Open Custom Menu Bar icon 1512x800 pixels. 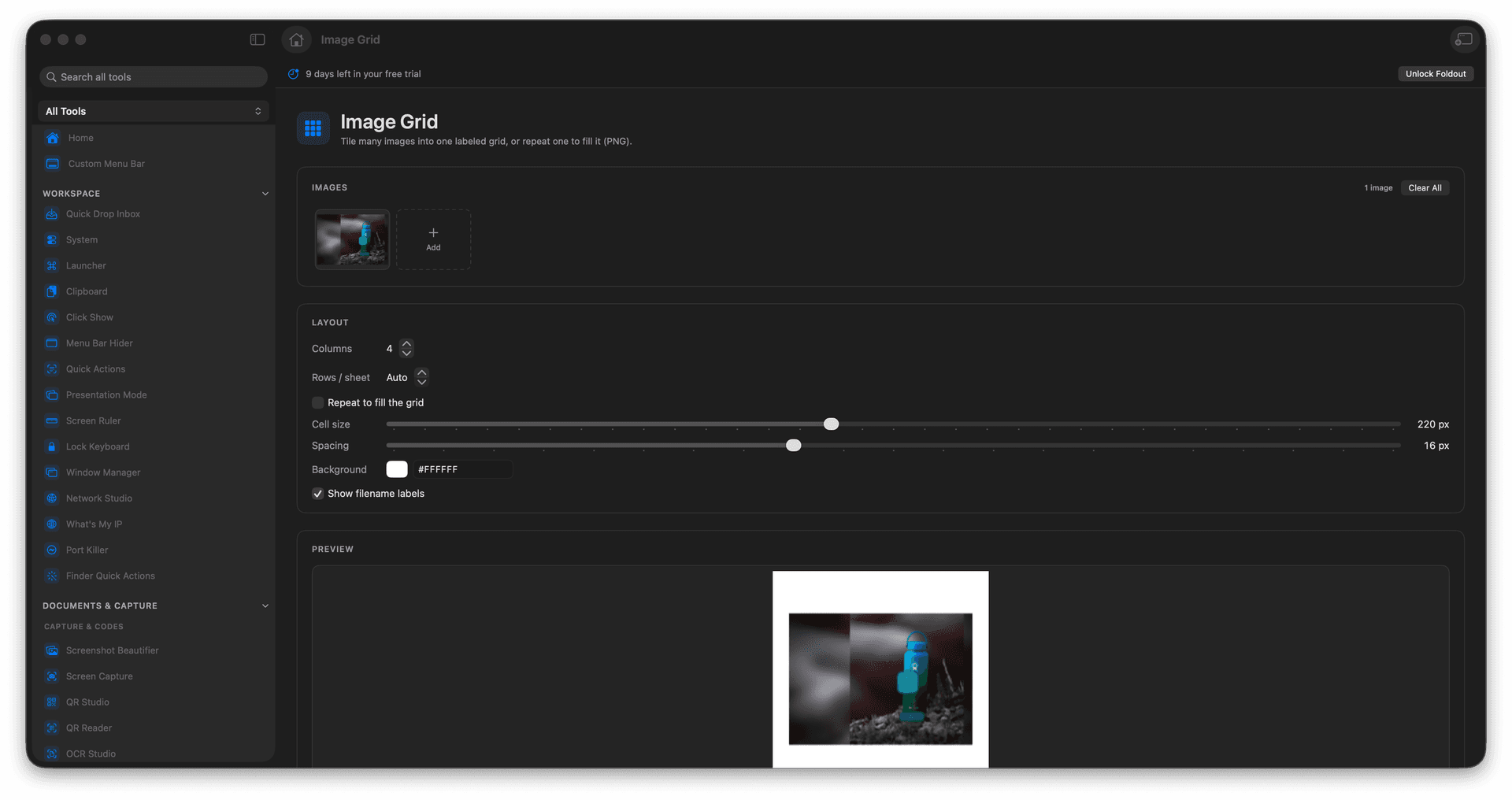click(x=53, y=164)
